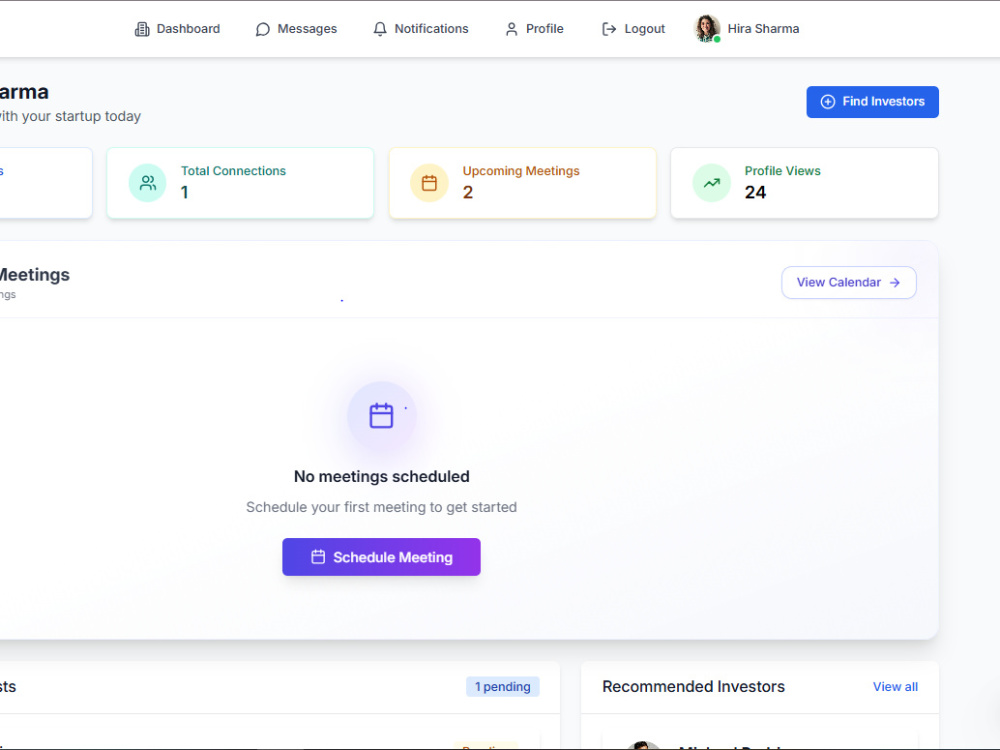Click the arrow icon in View Calendar

[895, 283]
